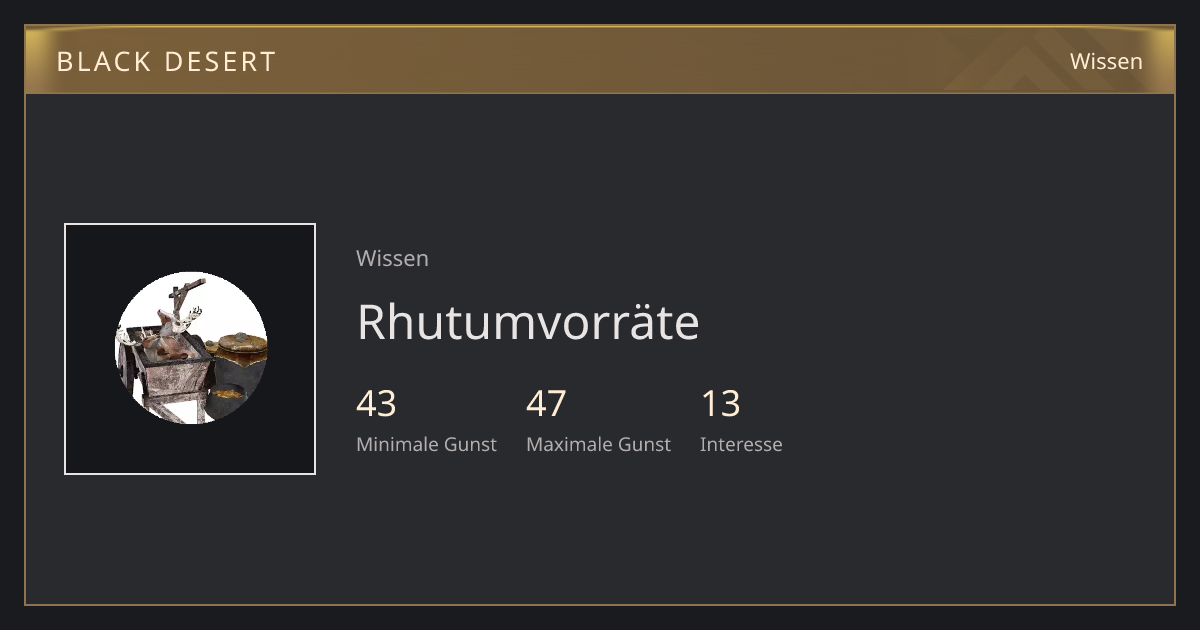This screenshot has height=630, width=1200.
Task: Click the Interesse label
Action: pyautogui.click(x=741, y=444)
